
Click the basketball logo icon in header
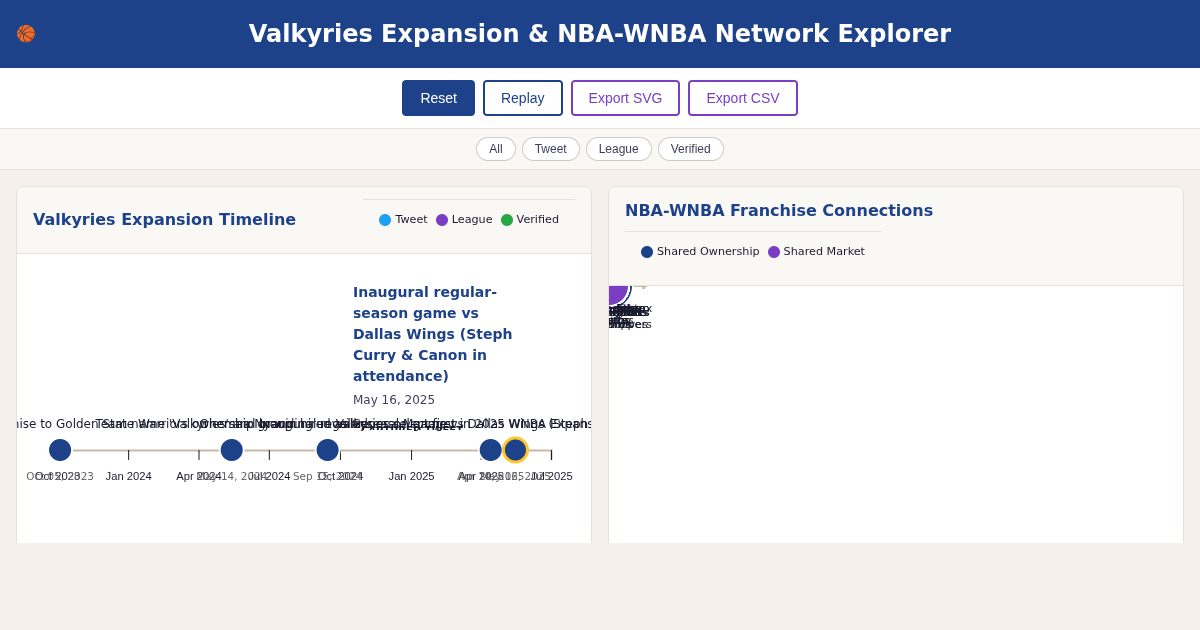26,34
